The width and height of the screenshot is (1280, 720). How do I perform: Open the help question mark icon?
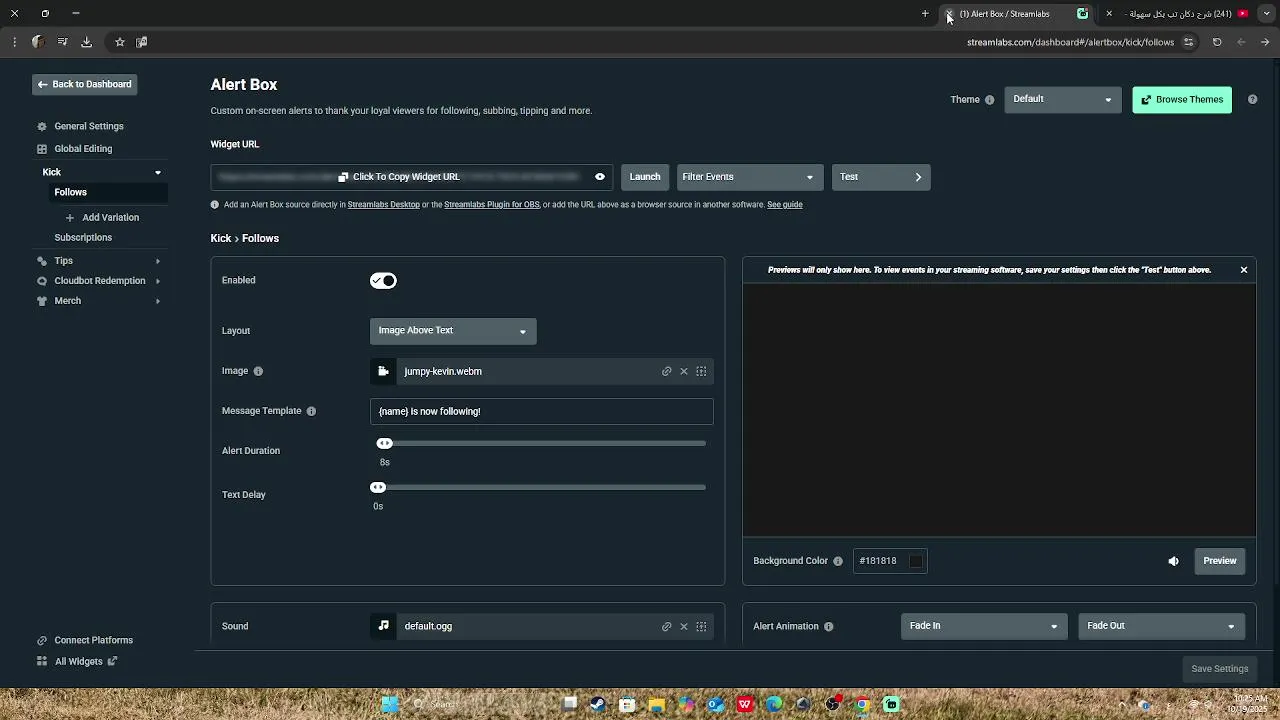[1252, 100]
